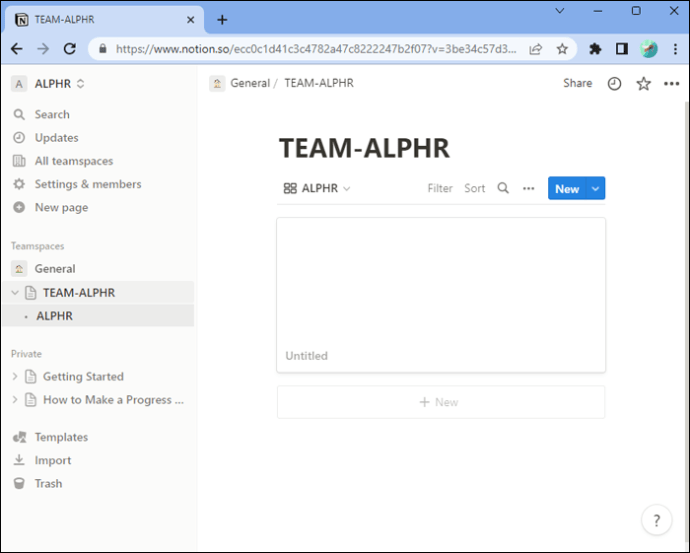Click Share button

coord(577,83)
